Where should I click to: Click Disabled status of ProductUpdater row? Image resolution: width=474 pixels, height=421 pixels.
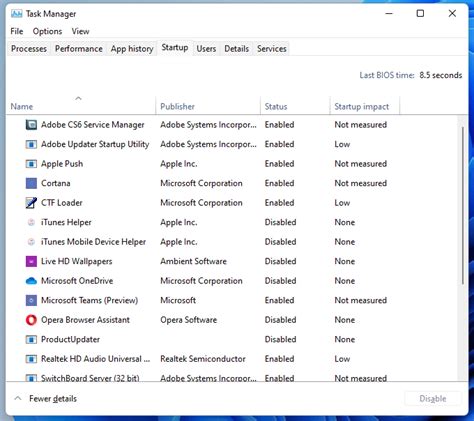pyautogui.click(x=280, y=339)
